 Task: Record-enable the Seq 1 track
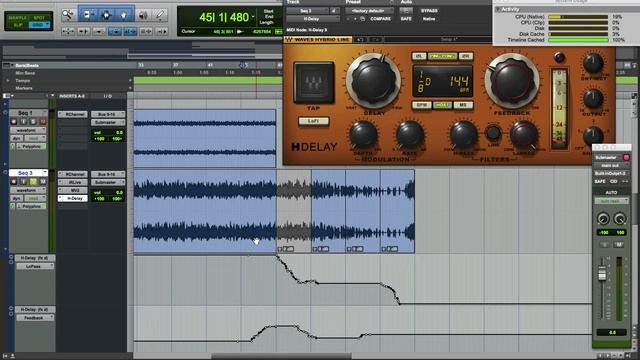click(x=13, y=122)
